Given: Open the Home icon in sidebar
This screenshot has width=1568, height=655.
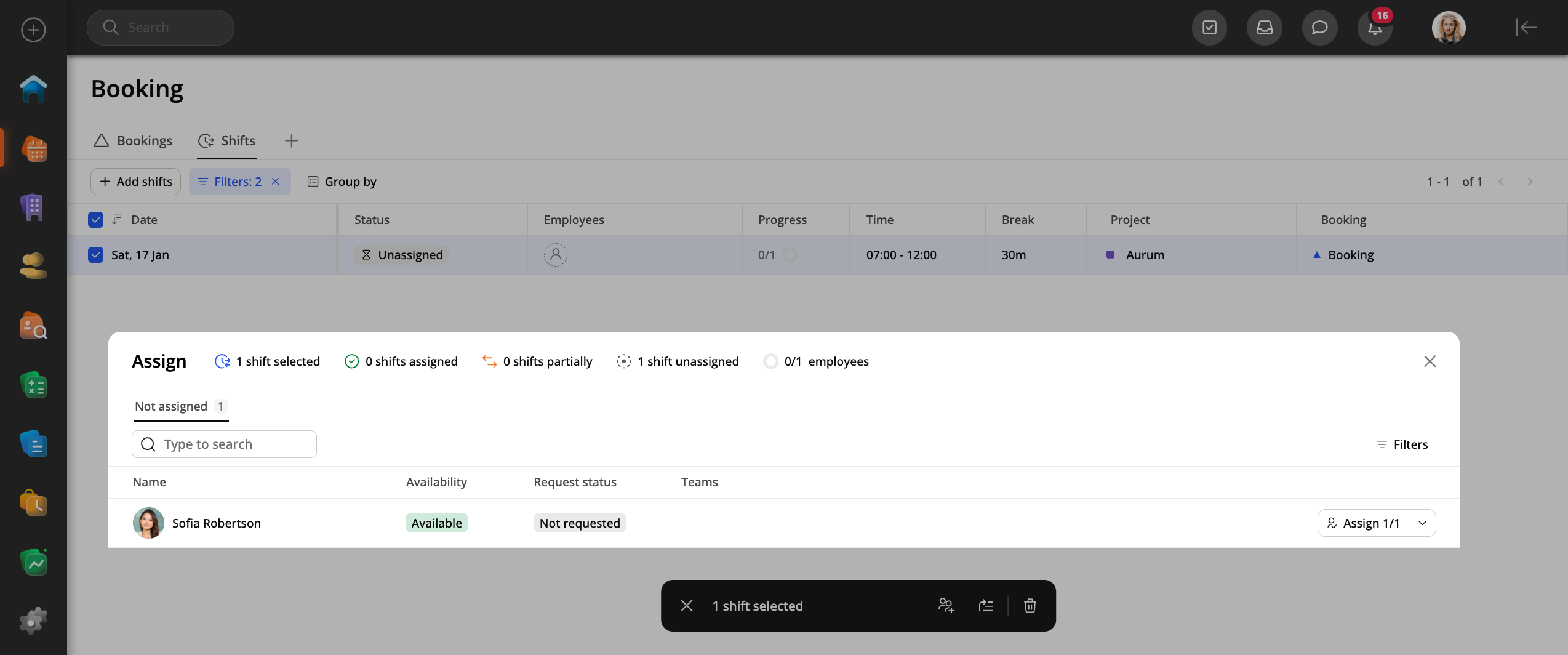Looking at the screenshot, I should click(x=33, y=89).
